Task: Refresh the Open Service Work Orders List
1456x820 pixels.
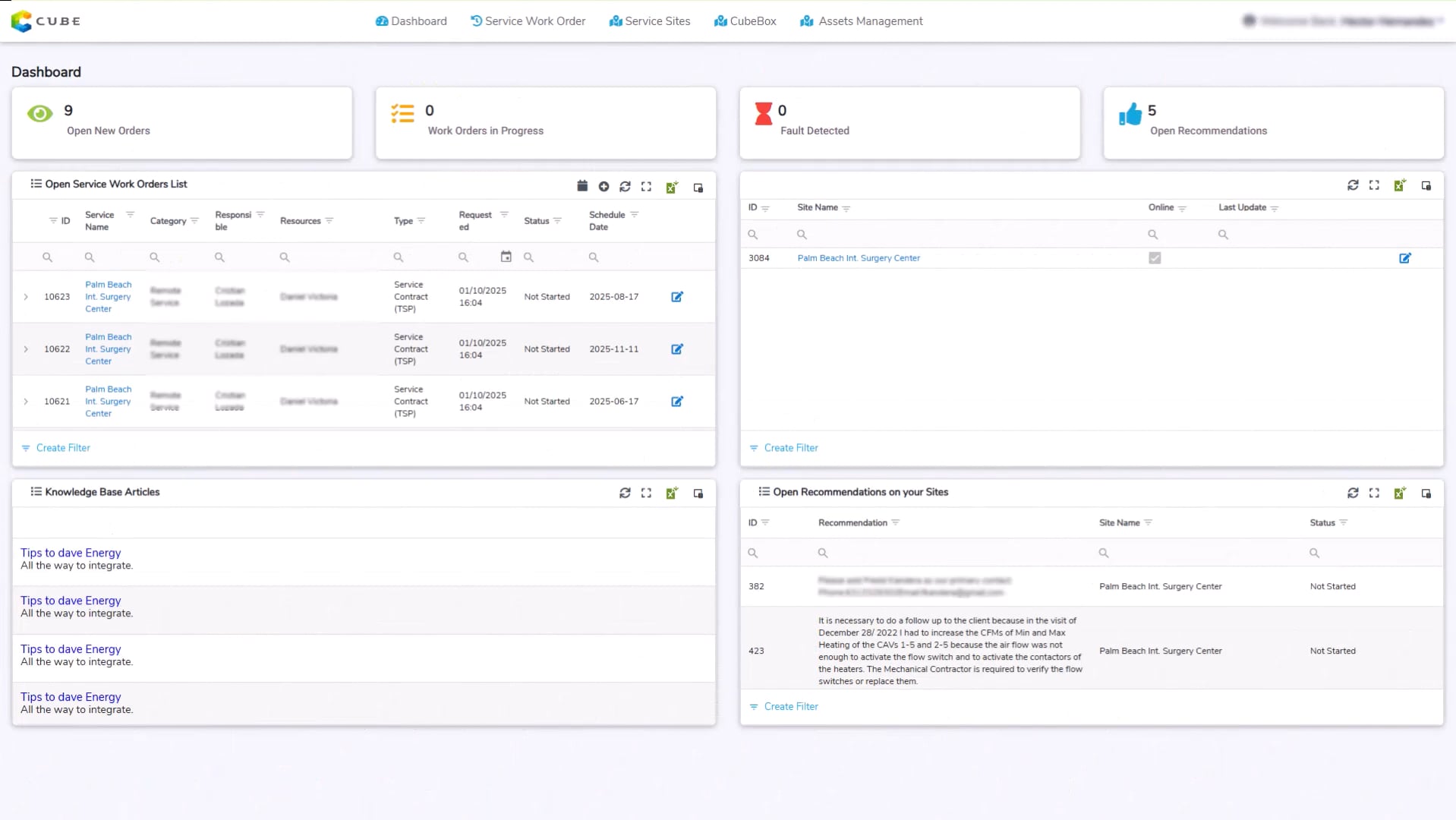Action: point(625,186)
